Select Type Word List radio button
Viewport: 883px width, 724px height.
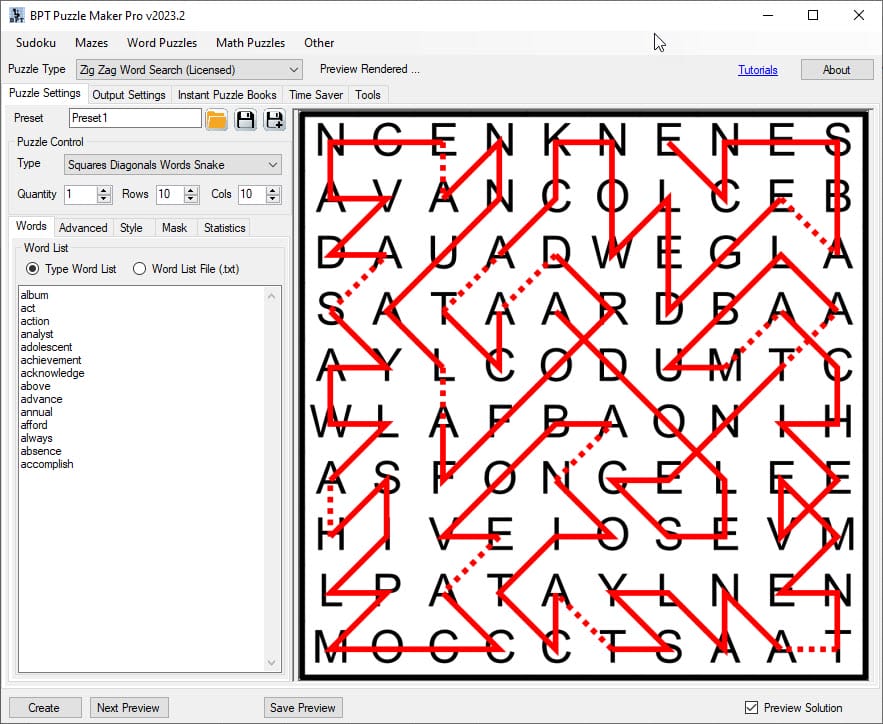[x=33, y=269]
